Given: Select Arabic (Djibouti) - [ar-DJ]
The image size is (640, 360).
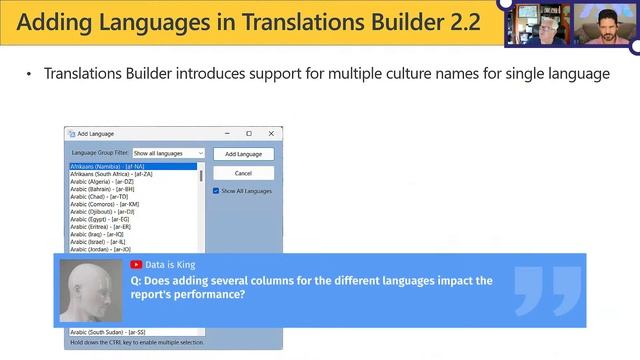Looking at the screenshot, I should pos(133,212).
